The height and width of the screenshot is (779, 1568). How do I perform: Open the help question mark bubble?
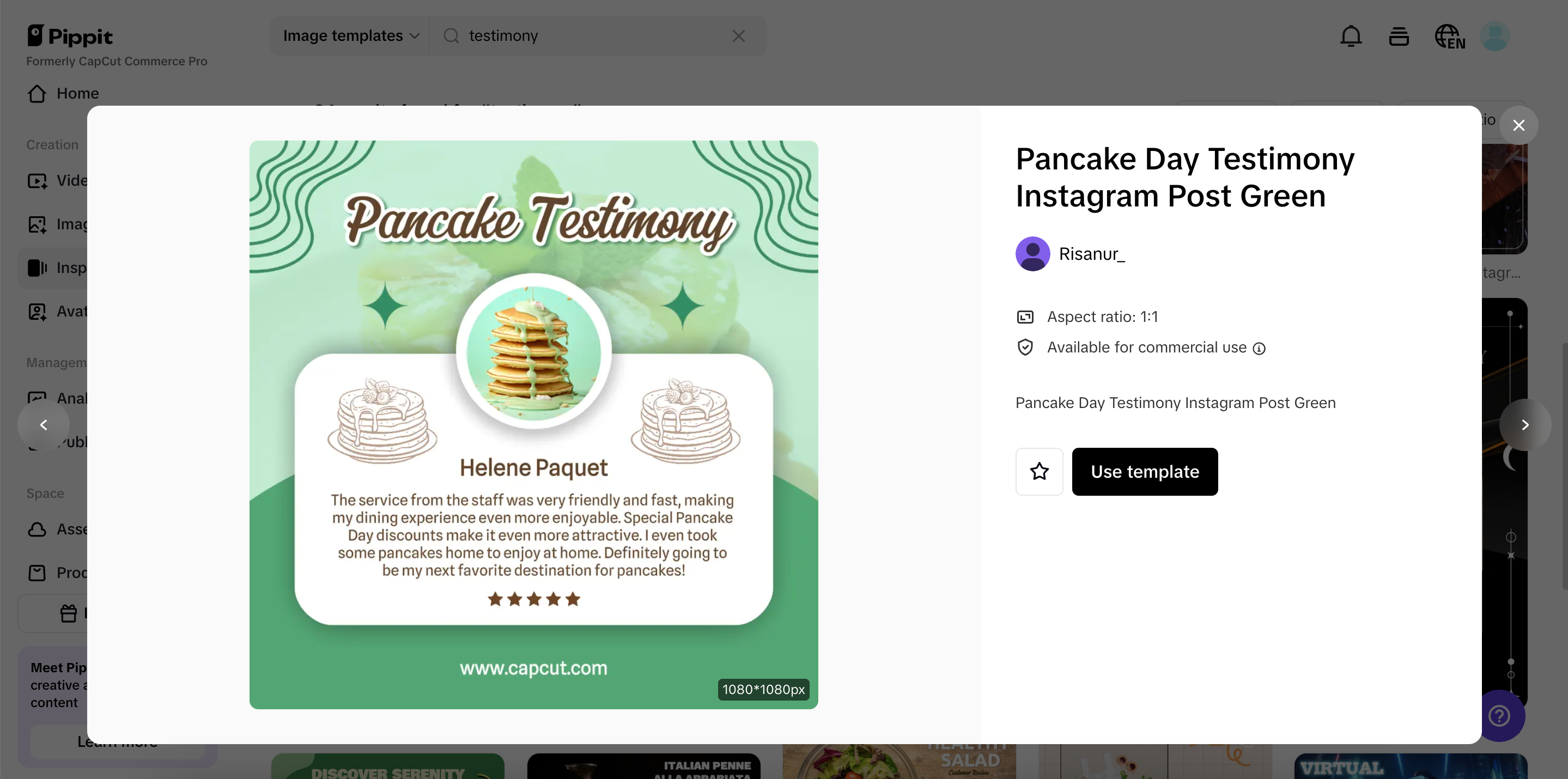click(1499, 716)
